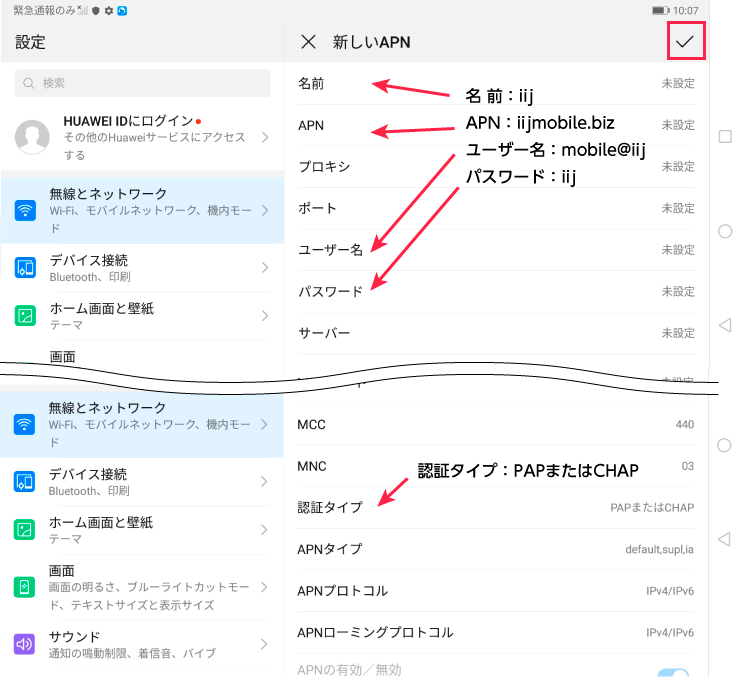This screenshot has height=677, width=740.
Task: Tap the signal strength icon in status bar
Action: [83, 10]
